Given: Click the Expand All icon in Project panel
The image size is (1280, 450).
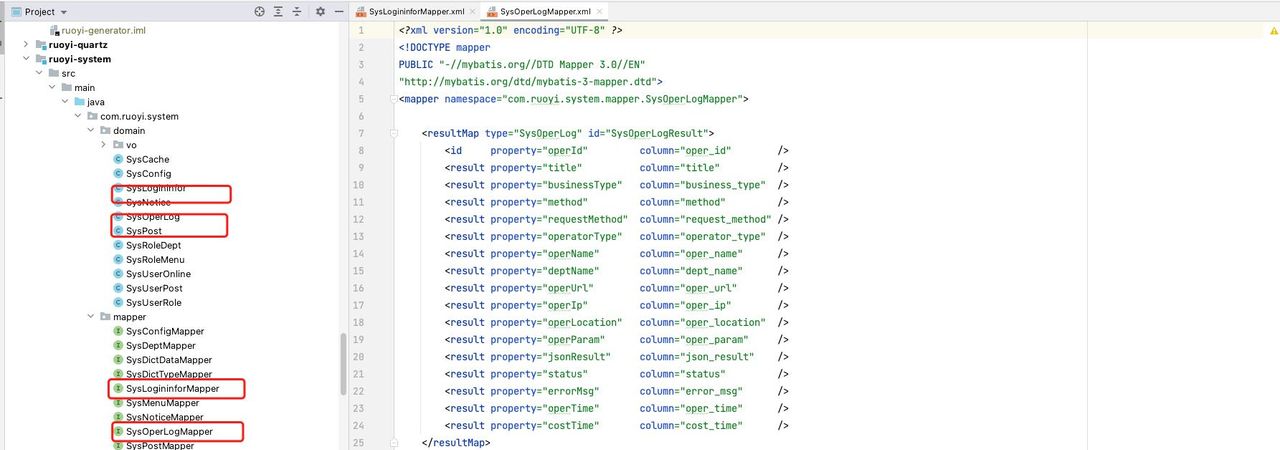Looking at the screenshot, I should 279,12.
